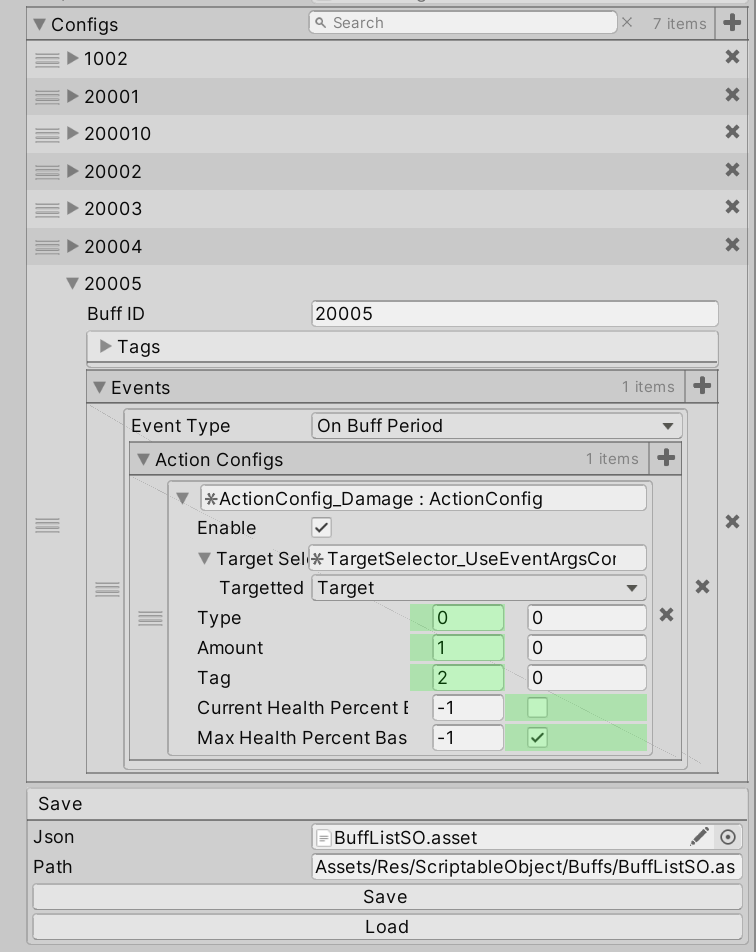Add an entry in Action Configs
Image resolution: width=756 pixels, height=952 pixels.
(666, 459)
